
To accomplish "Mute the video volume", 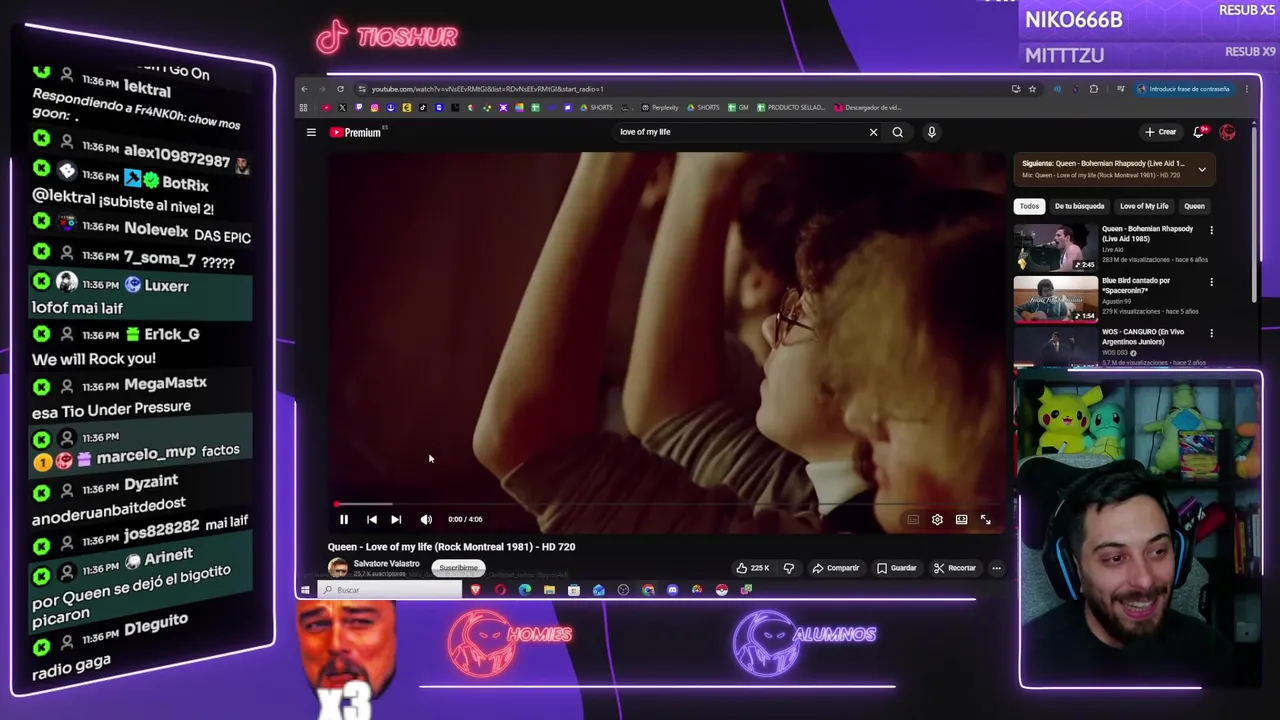I will [x=426, y=519].
